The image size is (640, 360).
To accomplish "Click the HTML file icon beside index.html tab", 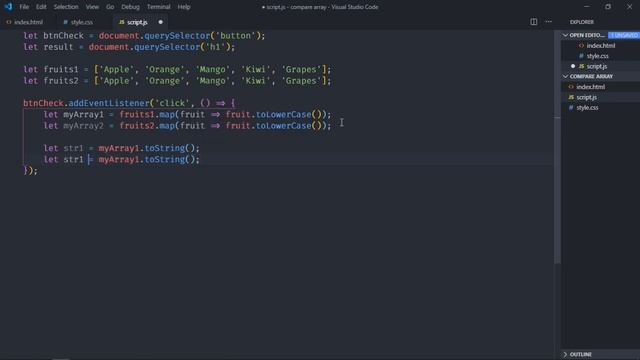I will [9, 22].
